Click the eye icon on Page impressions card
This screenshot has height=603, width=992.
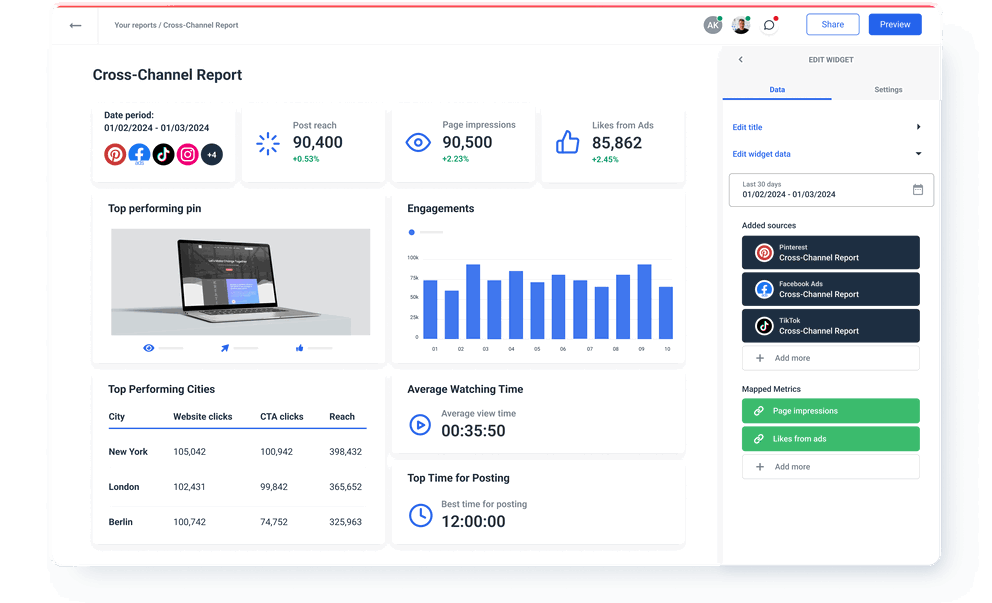[x=418, y=142]
